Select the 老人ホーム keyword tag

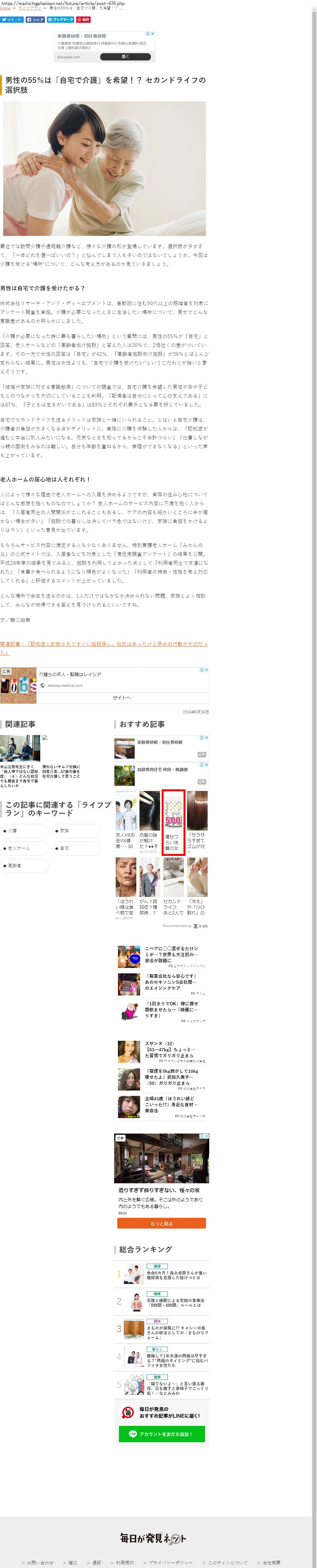[24, 848]
